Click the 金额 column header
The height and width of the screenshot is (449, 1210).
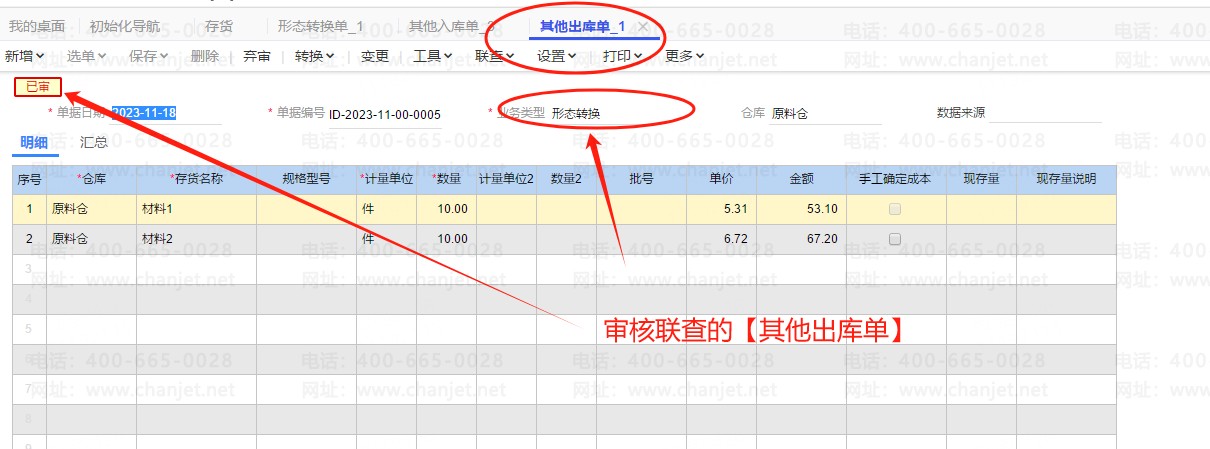[x=801, y=179]
